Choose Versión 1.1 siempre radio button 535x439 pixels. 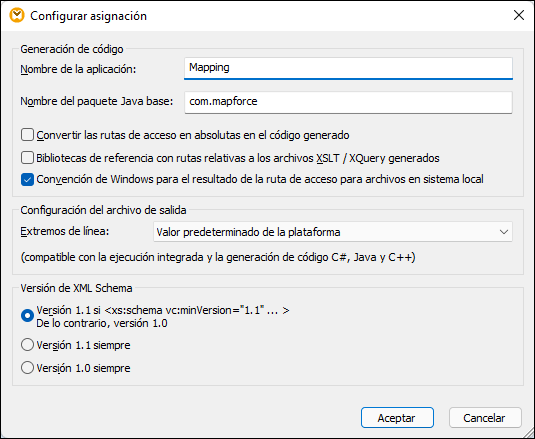point(27,345)
